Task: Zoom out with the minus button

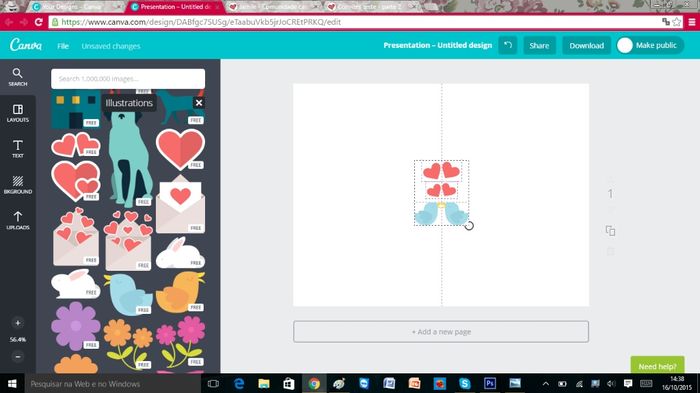Action: click(17, 357)
